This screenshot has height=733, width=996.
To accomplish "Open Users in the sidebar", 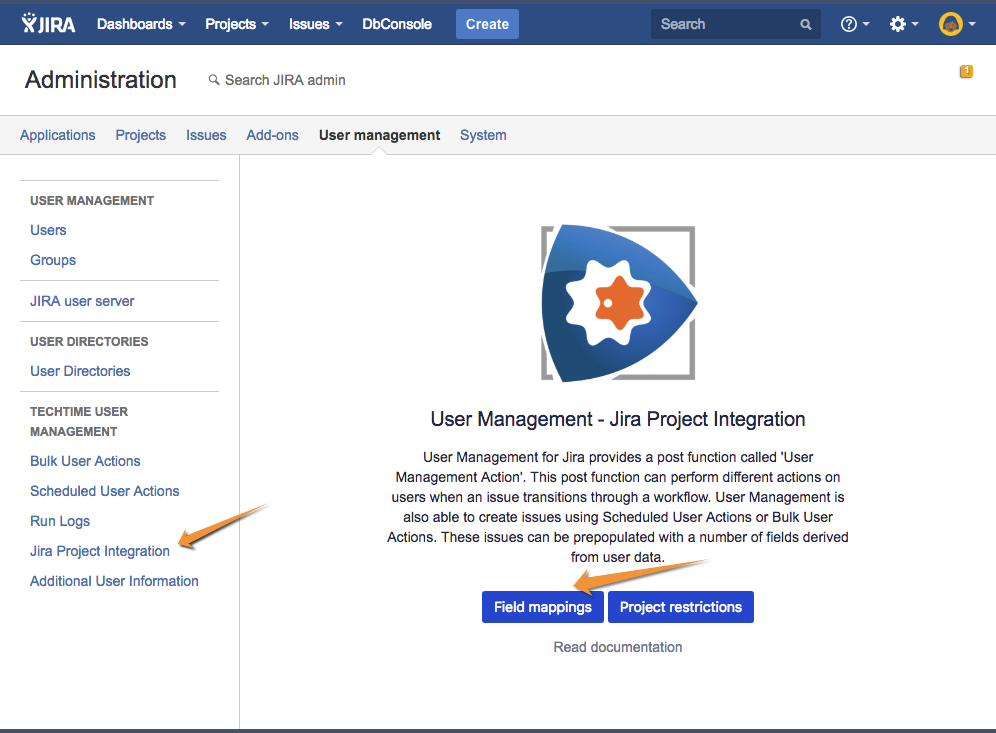I will pyautogui.click(x=48, y=230).
